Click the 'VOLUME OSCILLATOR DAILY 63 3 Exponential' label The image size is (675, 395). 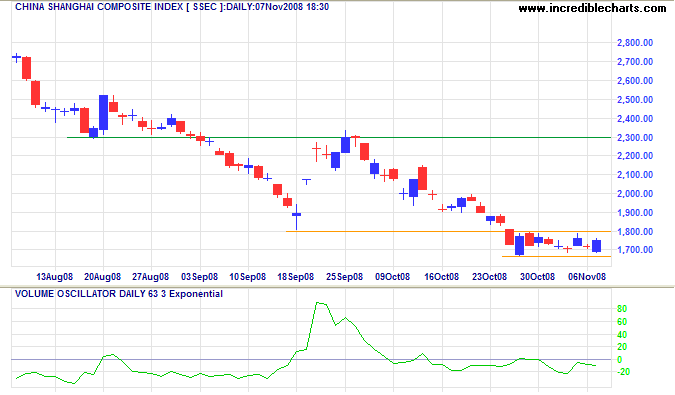click(x=119, y=294)
